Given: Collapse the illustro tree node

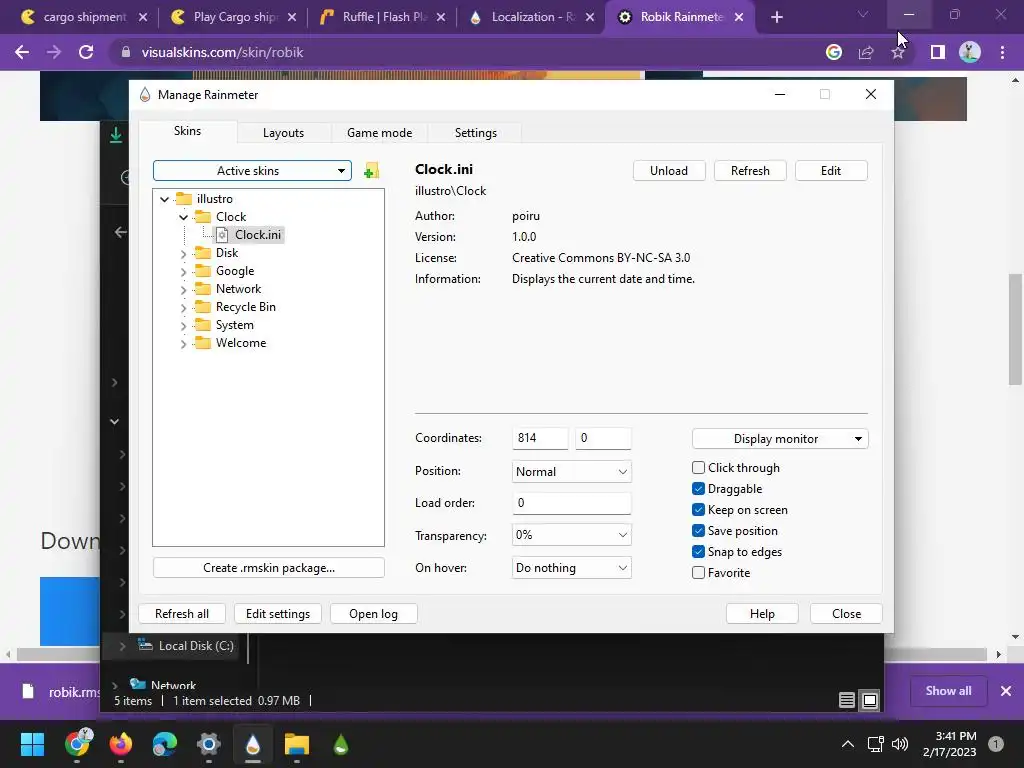Looking at the screenshot, I should point(165,199).
